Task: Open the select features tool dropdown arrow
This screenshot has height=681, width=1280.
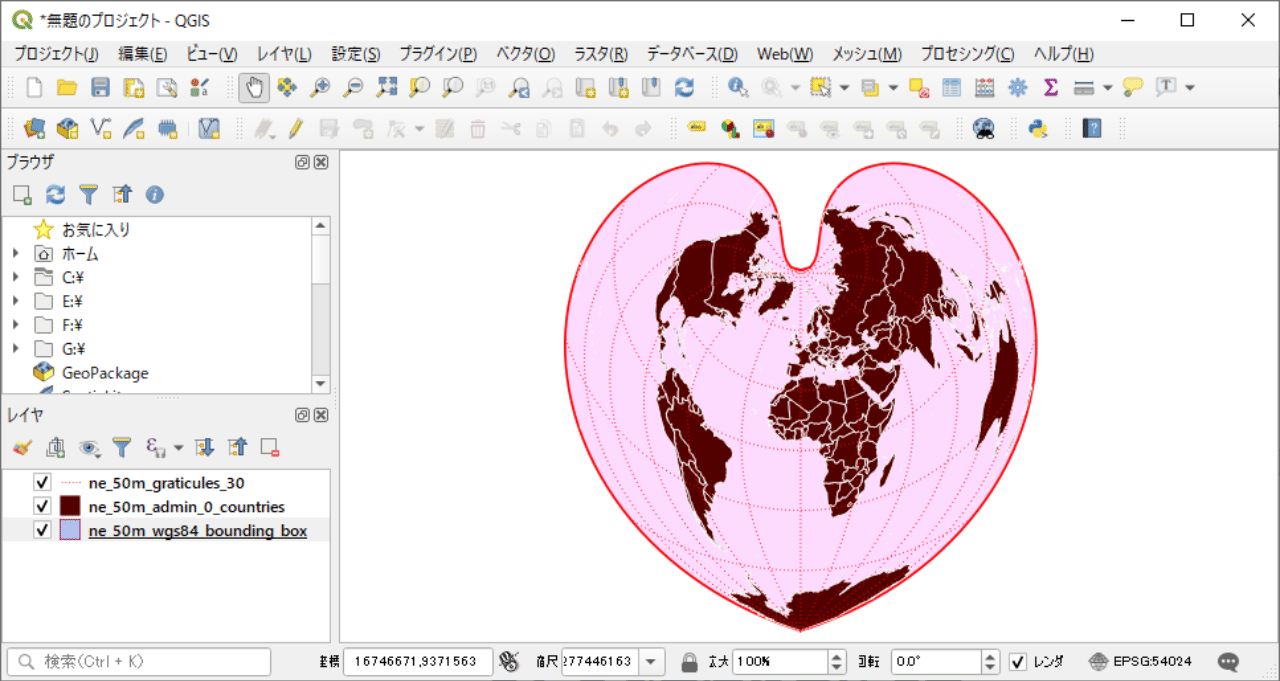Action: tap(844, 88)
